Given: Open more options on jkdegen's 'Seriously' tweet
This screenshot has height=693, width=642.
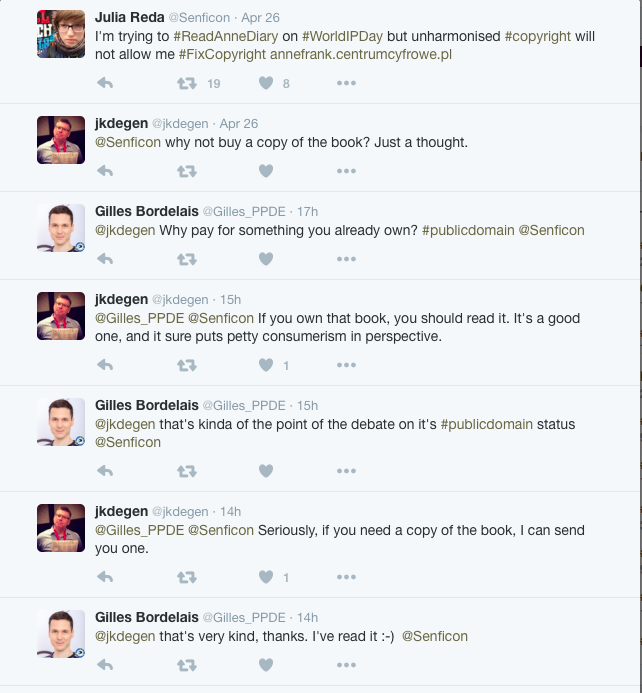Looking at the screenshot, I should pos(346,577).
